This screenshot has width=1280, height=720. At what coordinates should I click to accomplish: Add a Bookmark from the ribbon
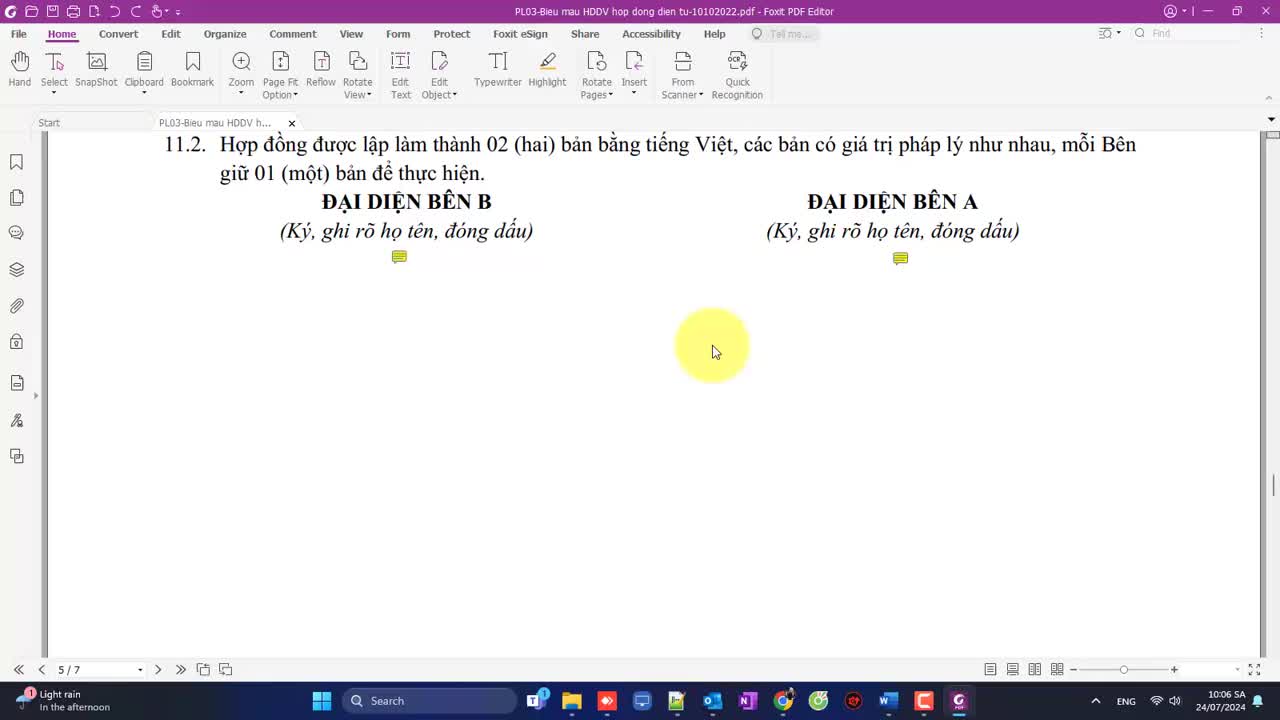coord(192,69)
